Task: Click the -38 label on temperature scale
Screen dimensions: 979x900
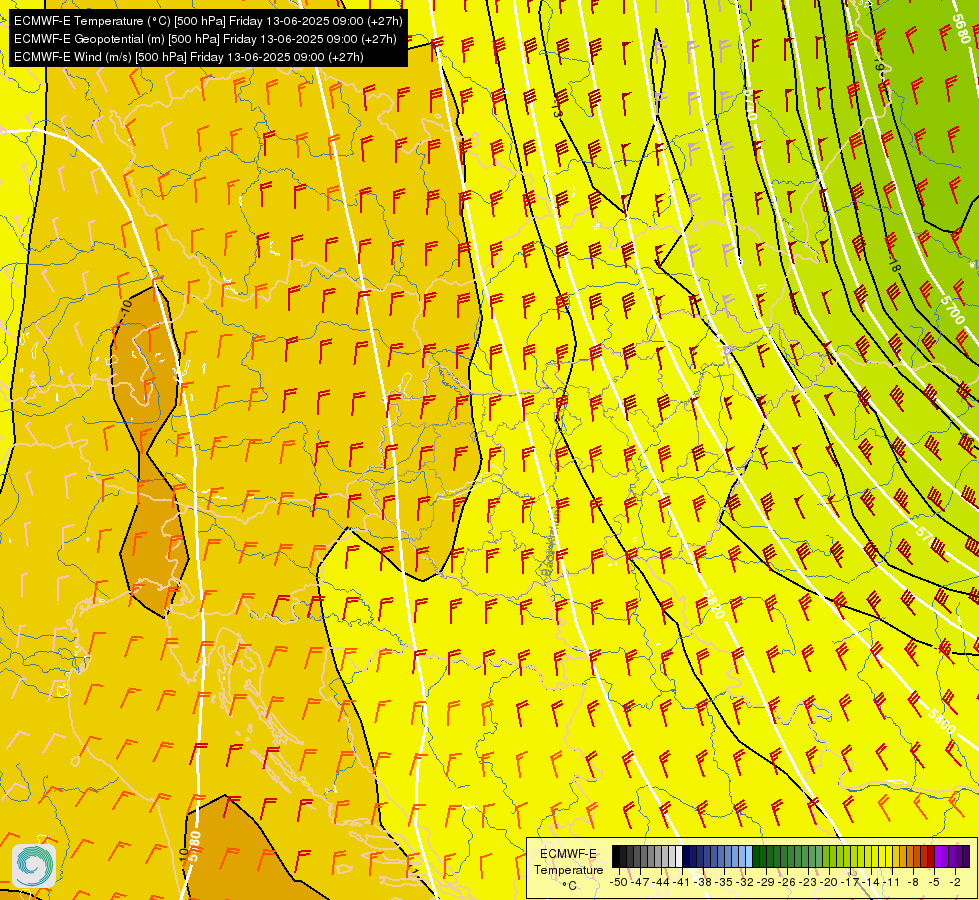Action: pos(703,882)
